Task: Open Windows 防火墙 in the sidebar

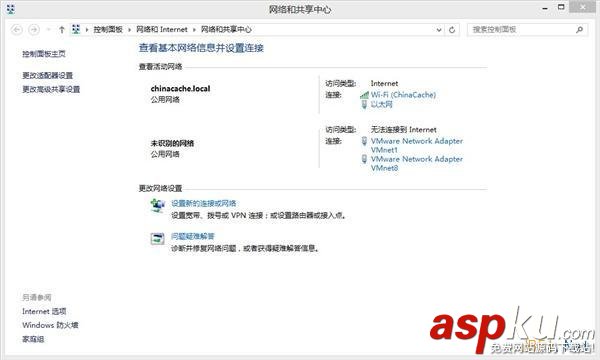Action: tap(50, 325)
